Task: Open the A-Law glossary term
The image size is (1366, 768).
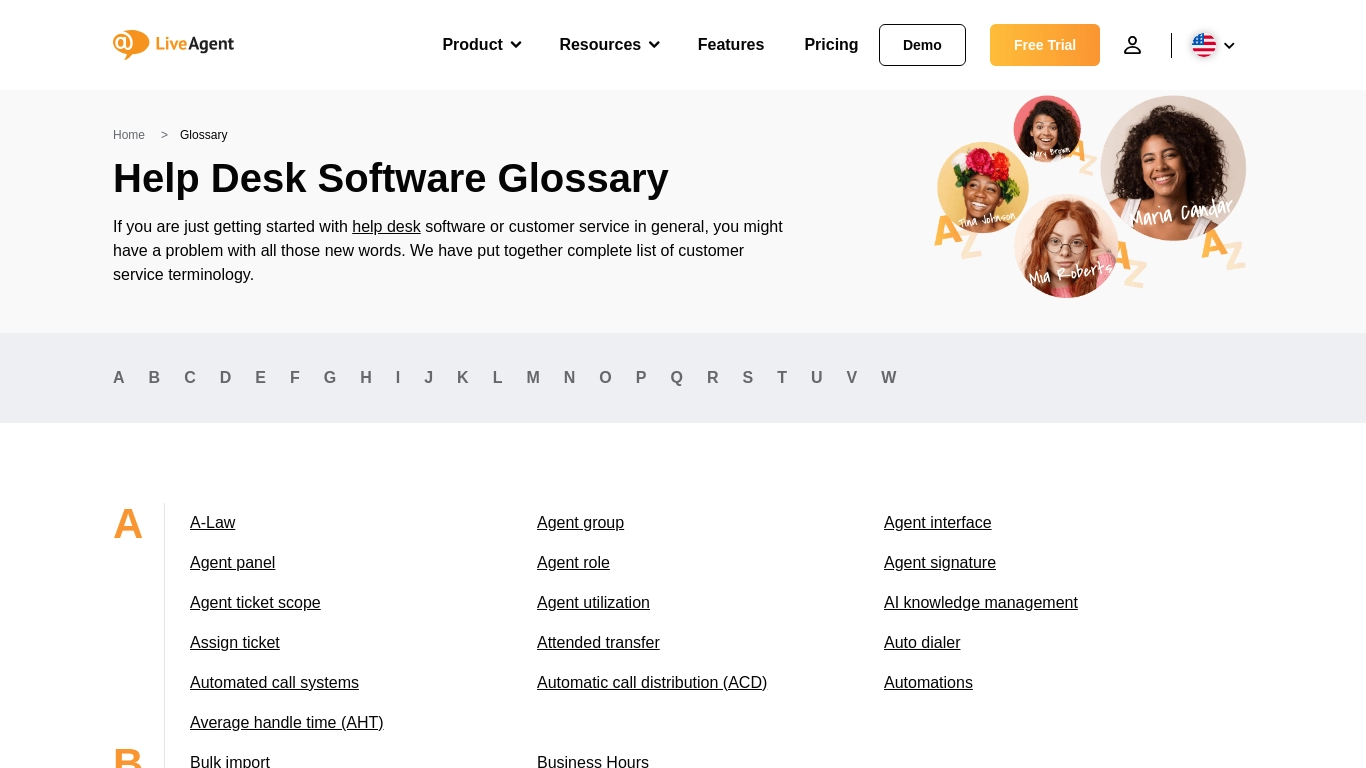Action: 213,523
